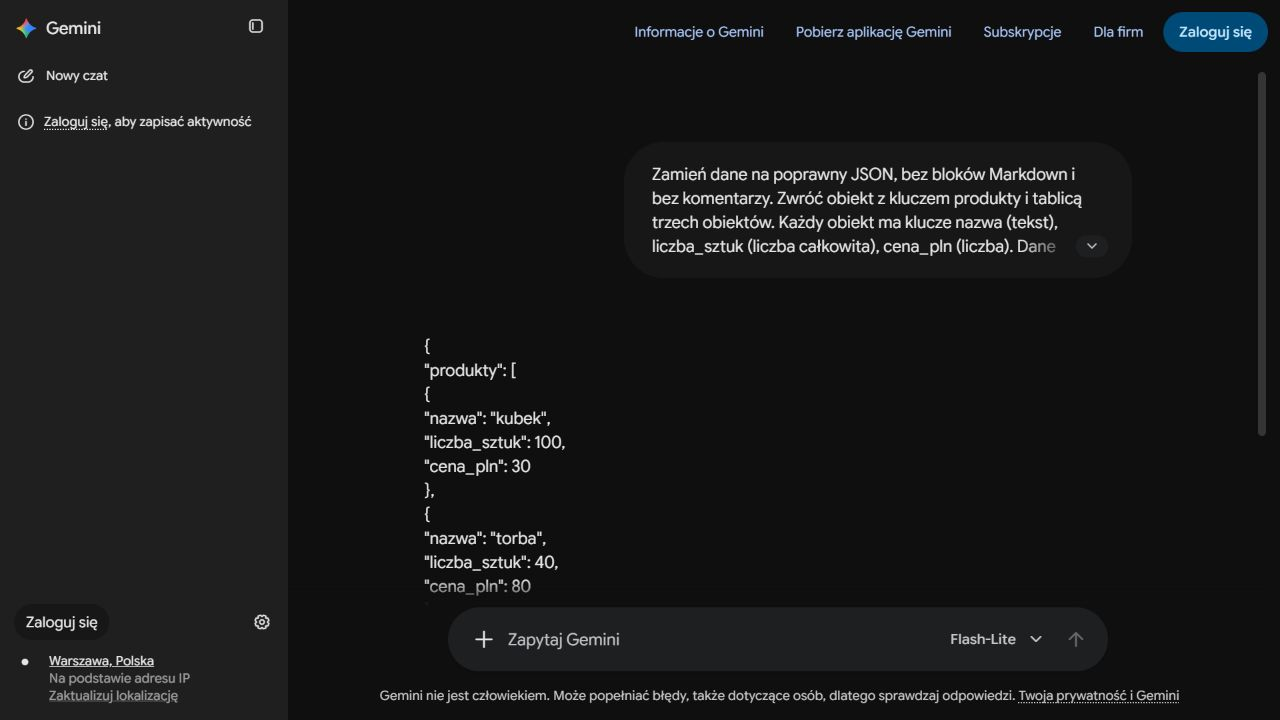The height and width of the screenshot is (720, 1280).
Task: Click the blue Zaloguj się button at top
Action: point(1215,32)
